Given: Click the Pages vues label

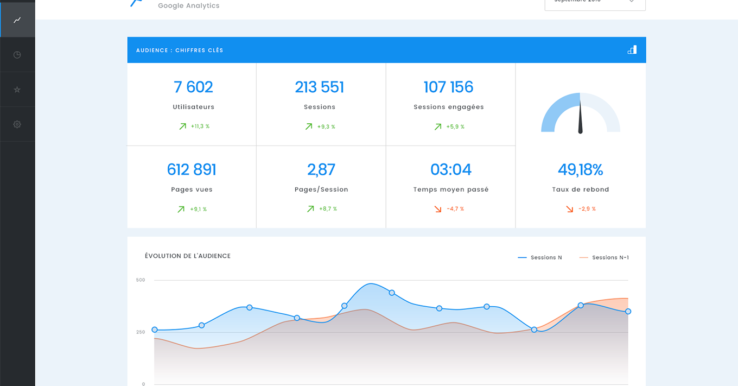Looking at the screenshot, I should 192,189.
